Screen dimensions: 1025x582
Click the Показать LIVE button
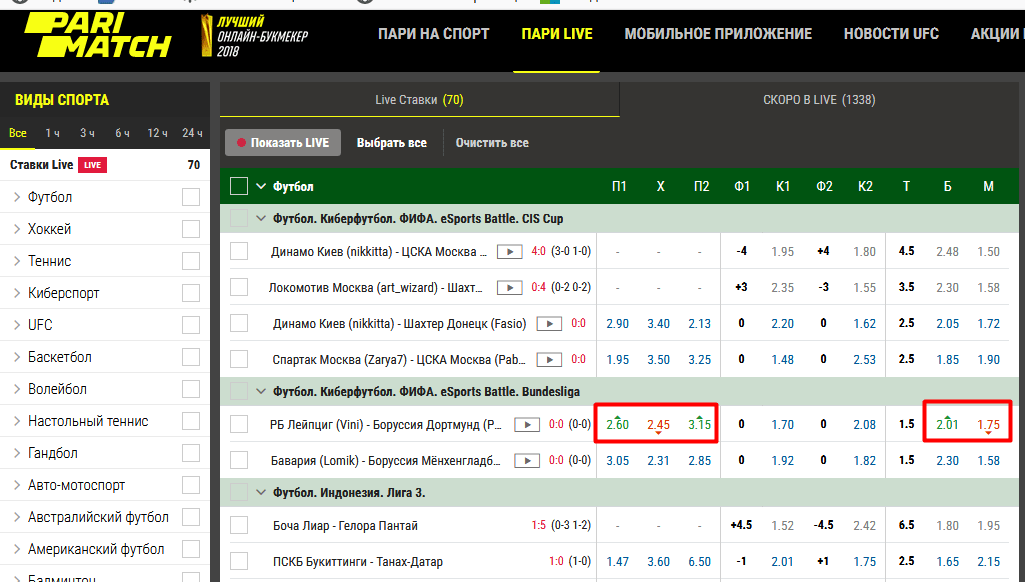click(x=283, y=143)
